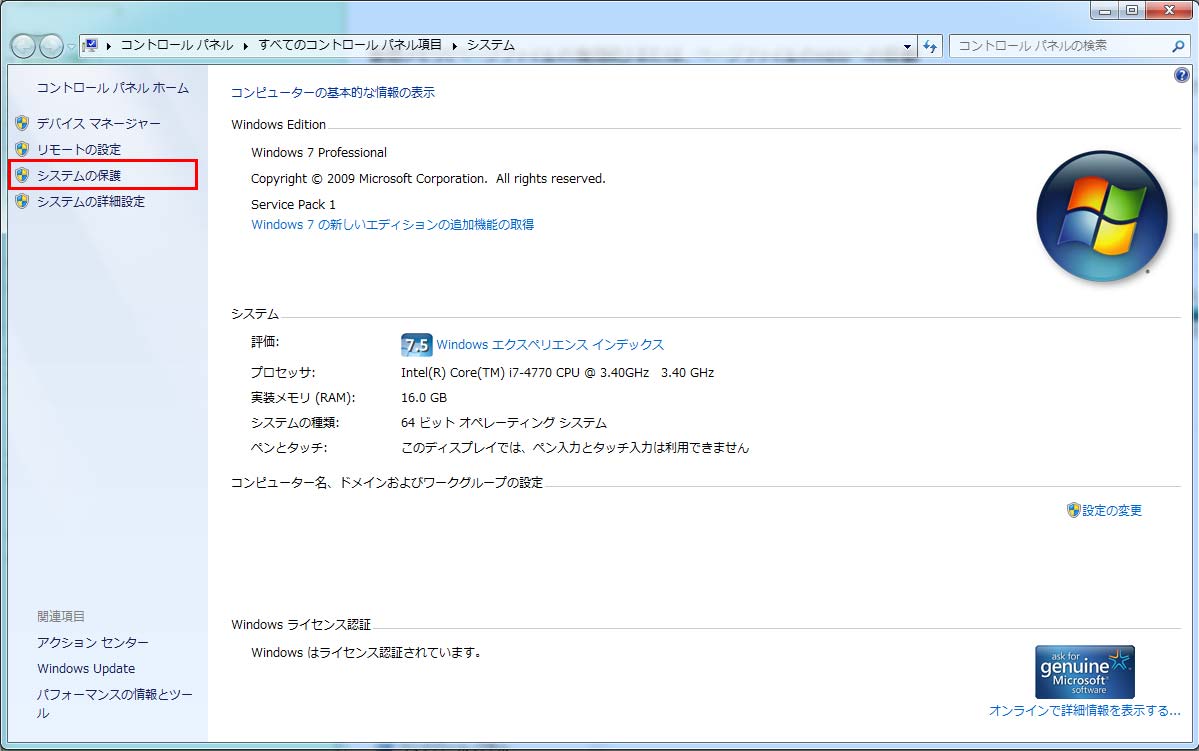Select システム breadcrumb segment

point(491,45)
